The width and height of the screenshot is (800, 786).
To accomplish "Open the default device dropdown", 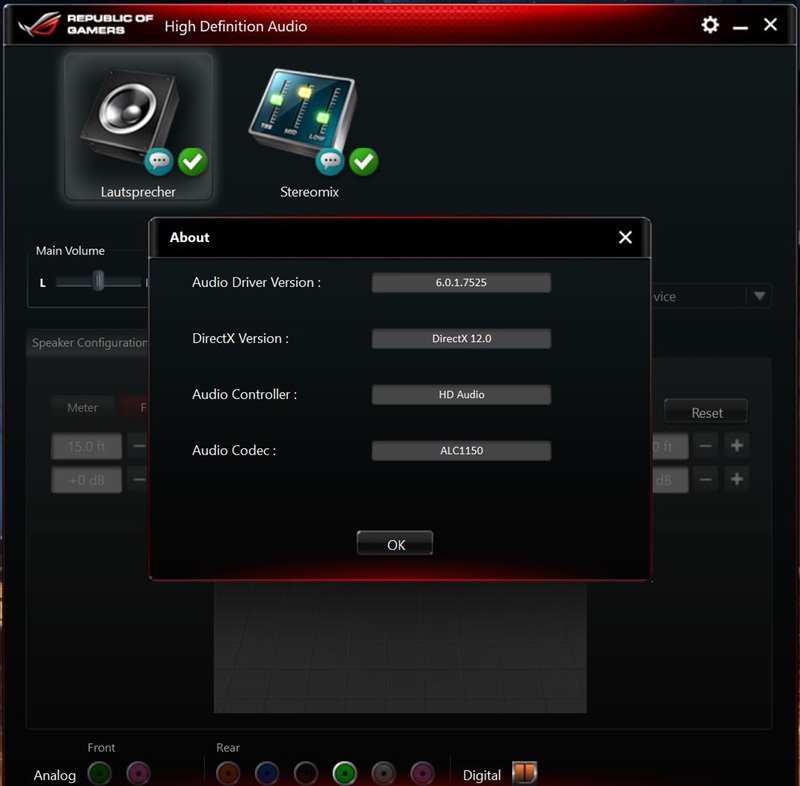I will [757, 296].
